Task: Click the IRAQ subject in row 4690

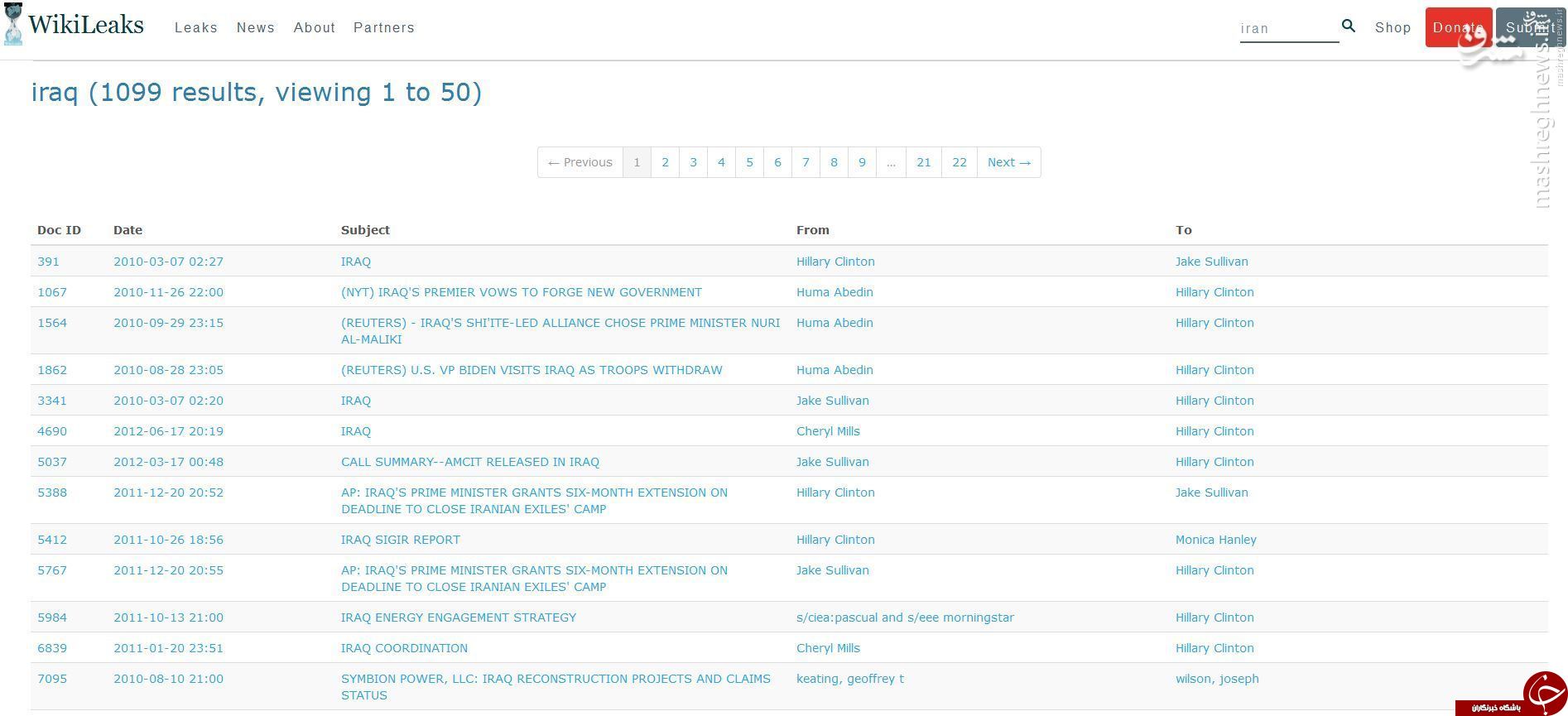Action: tap(356, 431)
